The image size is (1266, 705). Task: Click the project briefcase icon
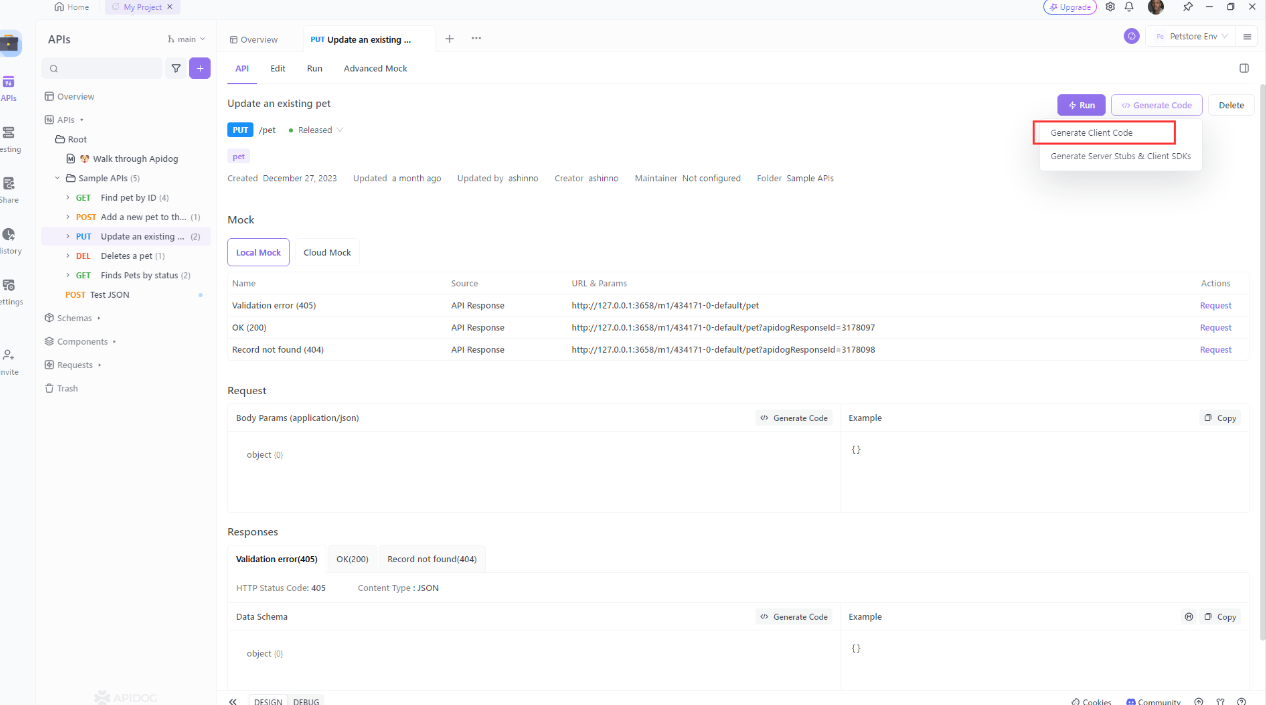pos(10,44)
